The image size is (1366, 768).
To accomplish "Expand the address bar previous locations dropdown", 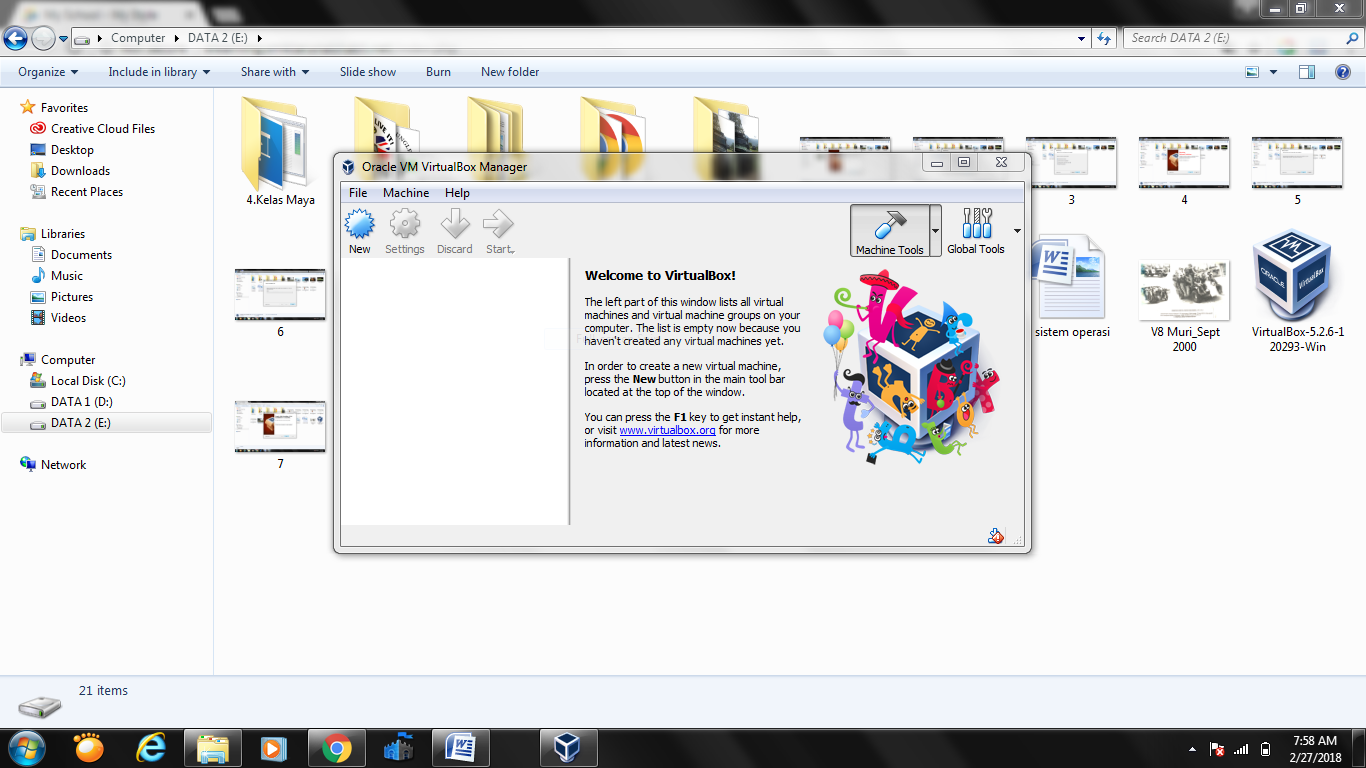I will click(x=1082, y=39).
